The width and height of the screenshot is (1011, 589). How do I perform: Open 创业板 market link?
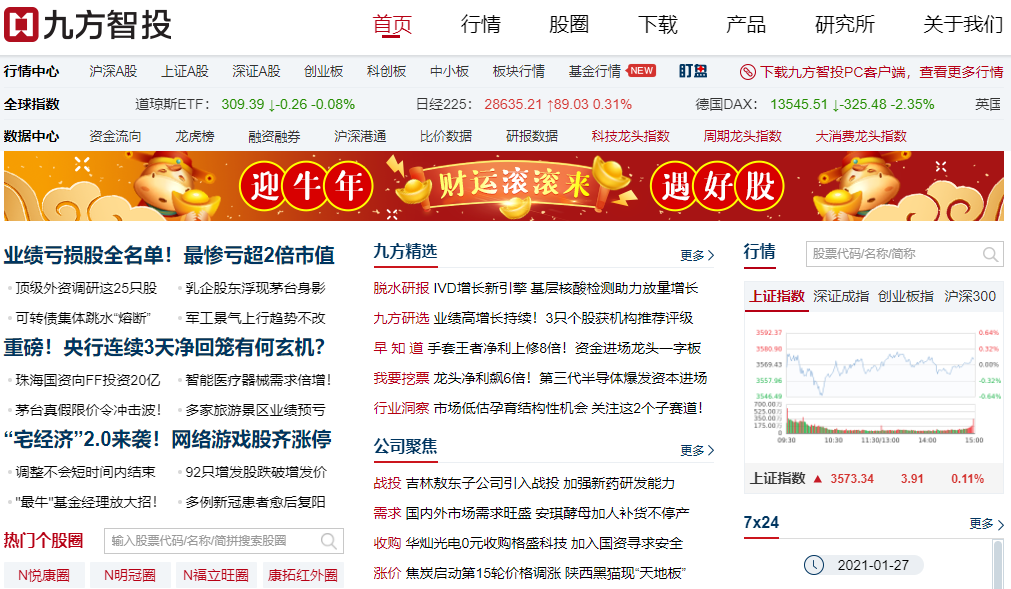click(324, 72)
